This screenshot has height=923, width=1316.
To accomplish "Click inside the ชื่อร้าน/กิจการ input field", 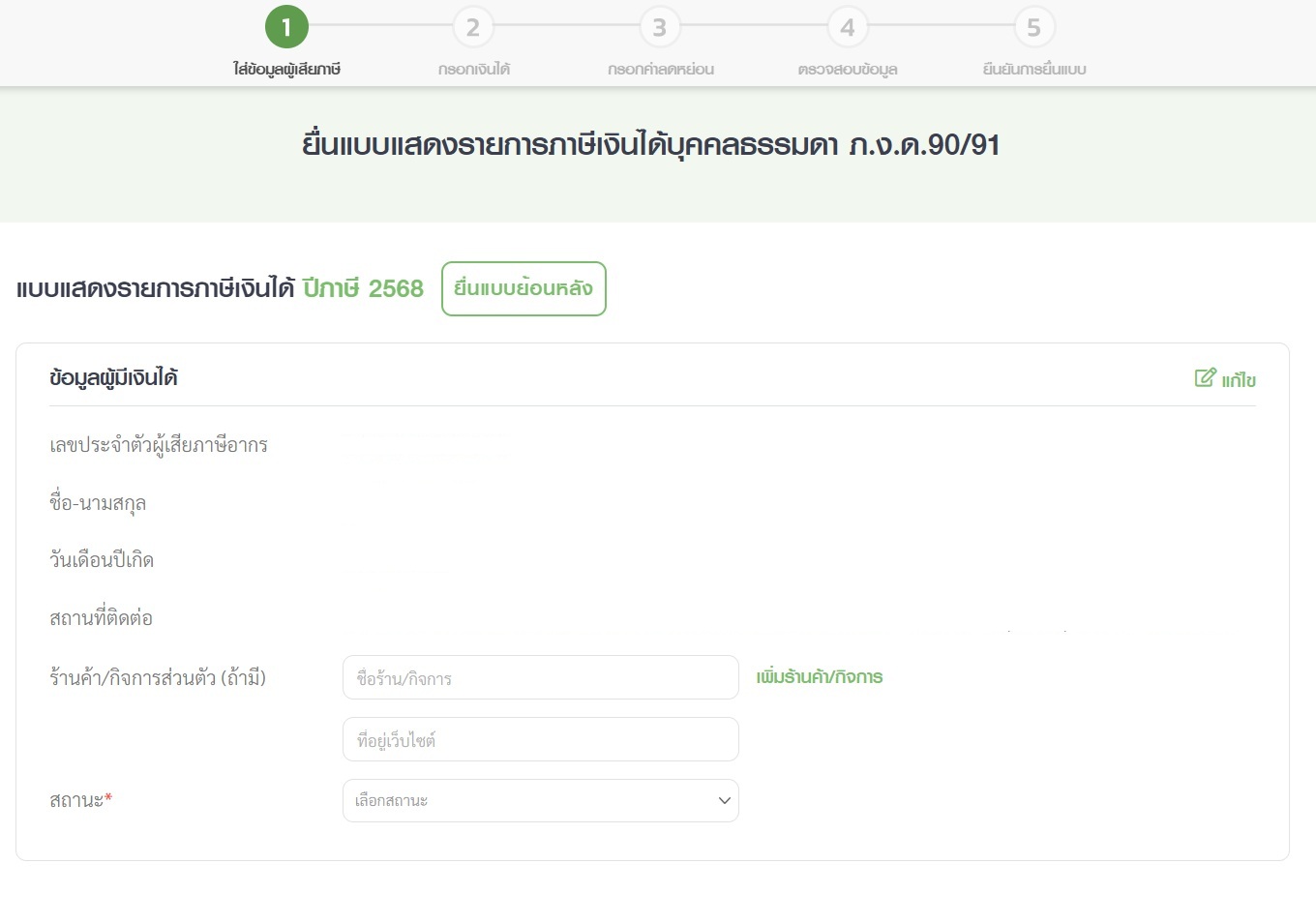I will click(x=540, y=677).
